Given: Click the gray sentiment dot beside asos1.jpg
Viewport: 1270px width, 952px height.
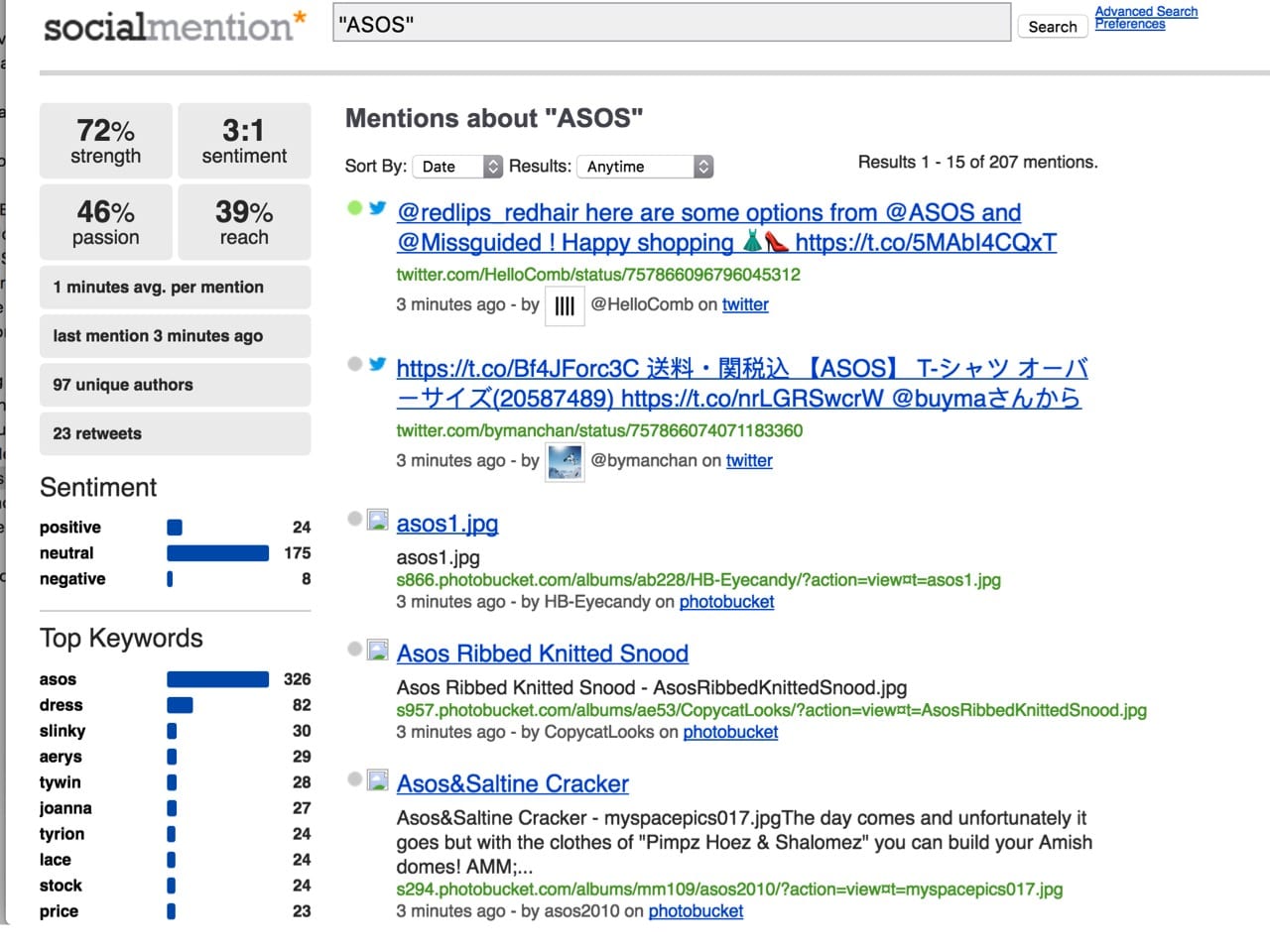Looking at the screenshot, I should (x=354, y=519).
